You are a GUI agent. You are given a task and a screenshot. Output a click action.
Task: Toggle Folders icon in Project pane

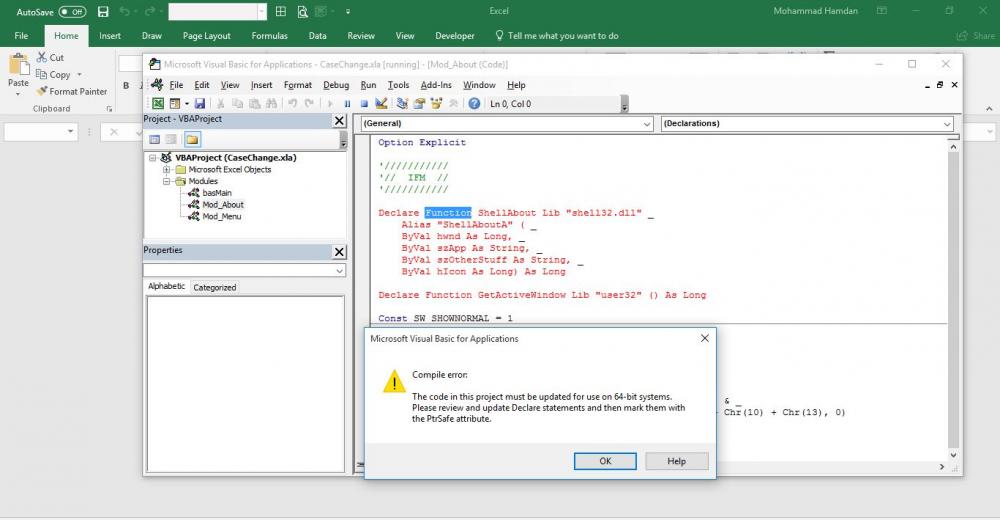point(192,139)
